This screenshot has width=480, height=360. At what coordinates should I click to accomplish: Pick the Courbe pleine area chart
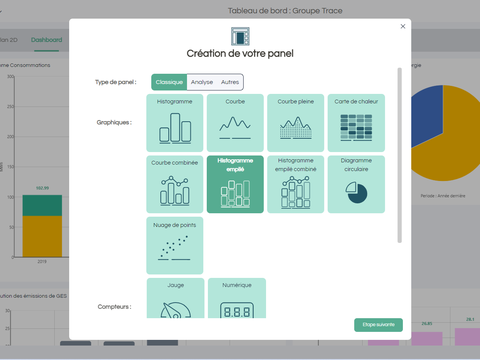(296, 123)
